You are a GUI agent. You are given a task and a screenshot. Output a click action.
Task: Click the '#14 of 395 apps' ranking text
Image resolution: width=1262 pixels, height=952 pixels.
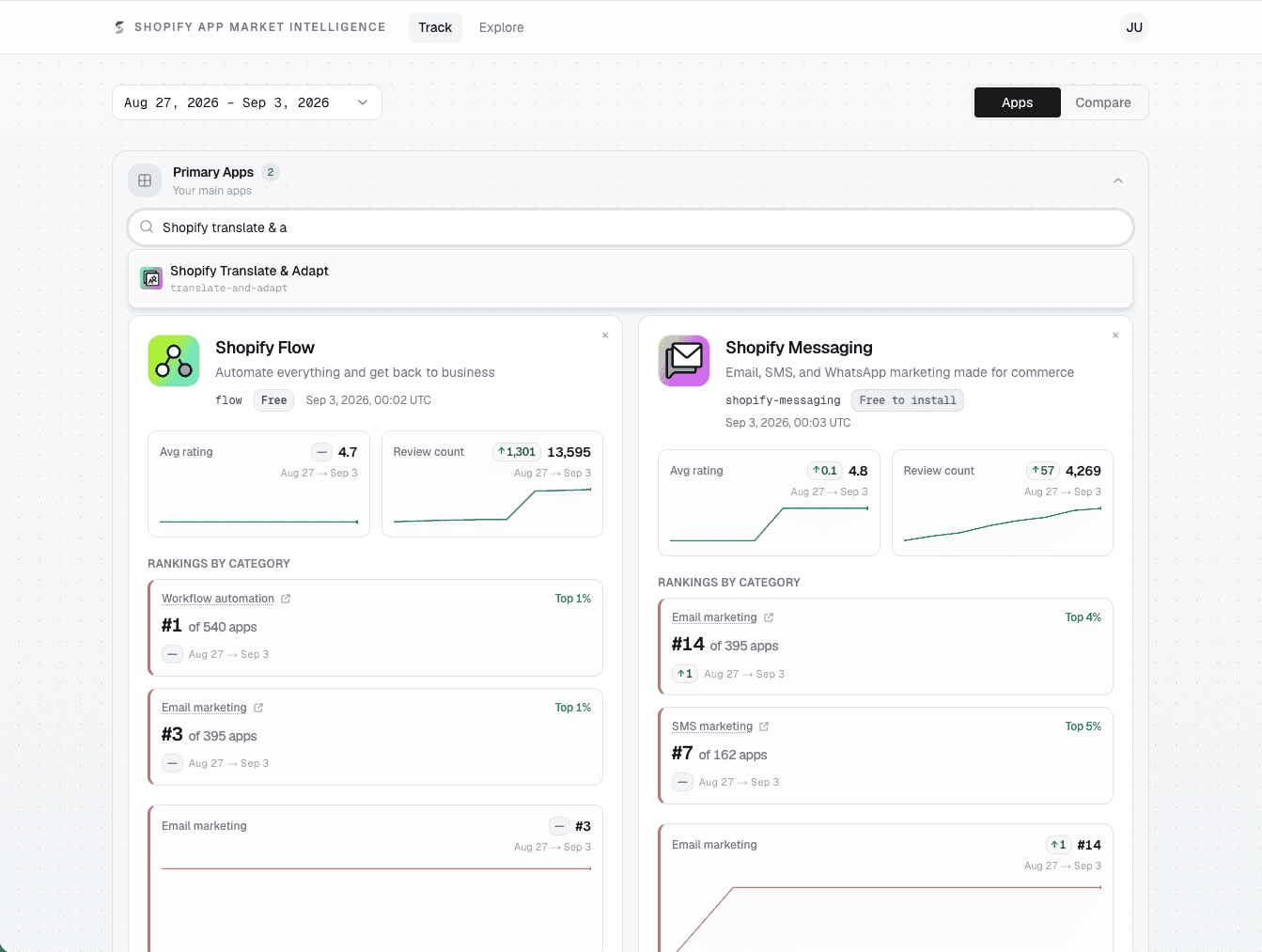(724, 645)
